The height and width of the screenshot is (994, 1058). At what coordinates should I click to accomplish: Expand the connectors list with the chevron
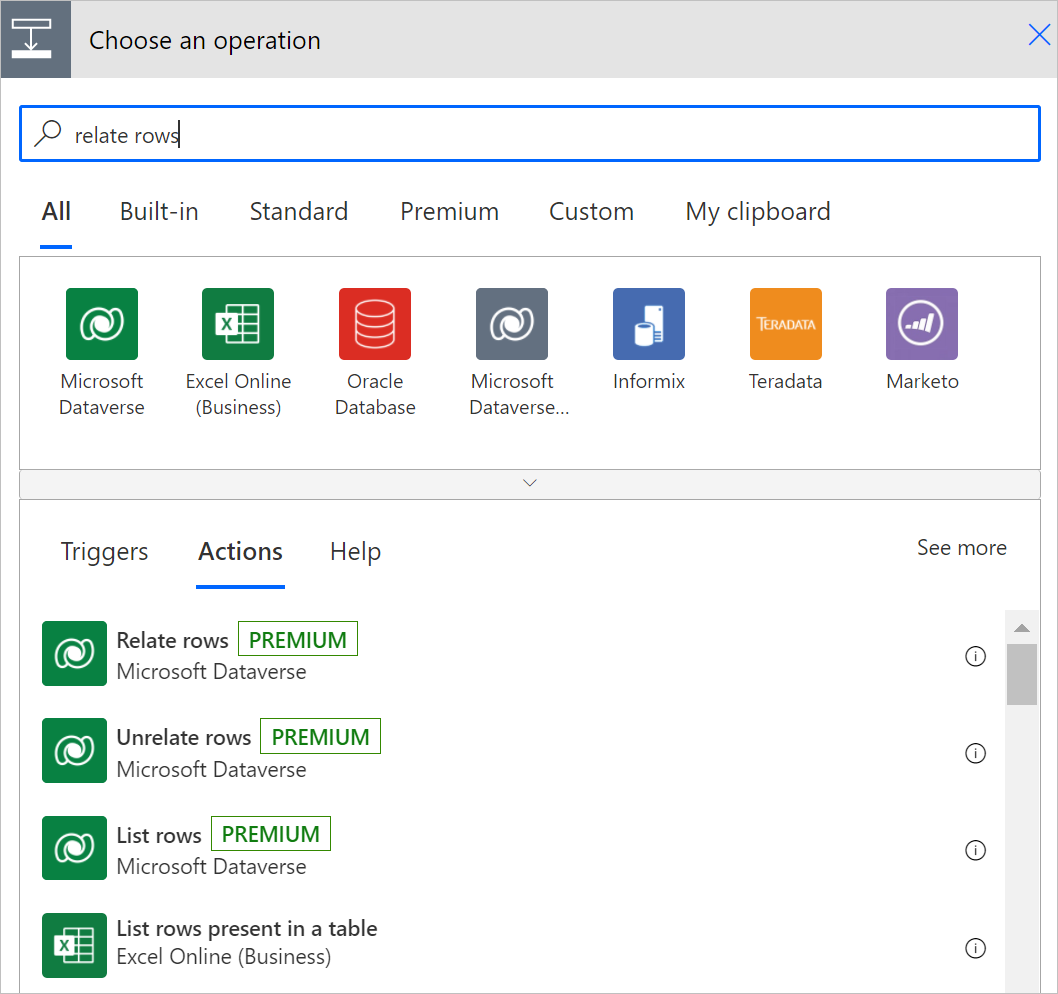(530, 483)
